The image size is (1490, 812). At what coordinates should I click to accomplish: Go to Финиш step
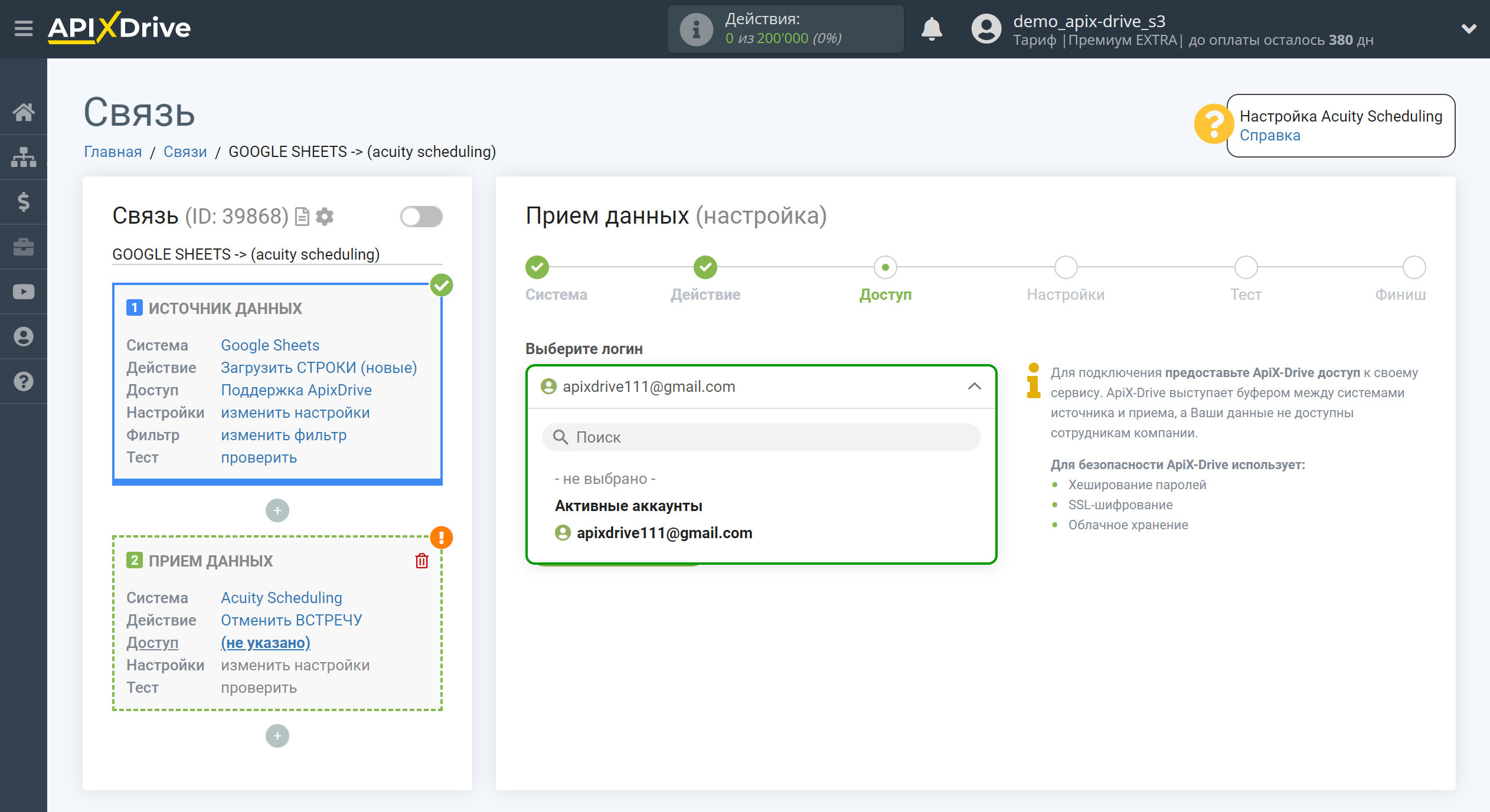coord(1414,267)
